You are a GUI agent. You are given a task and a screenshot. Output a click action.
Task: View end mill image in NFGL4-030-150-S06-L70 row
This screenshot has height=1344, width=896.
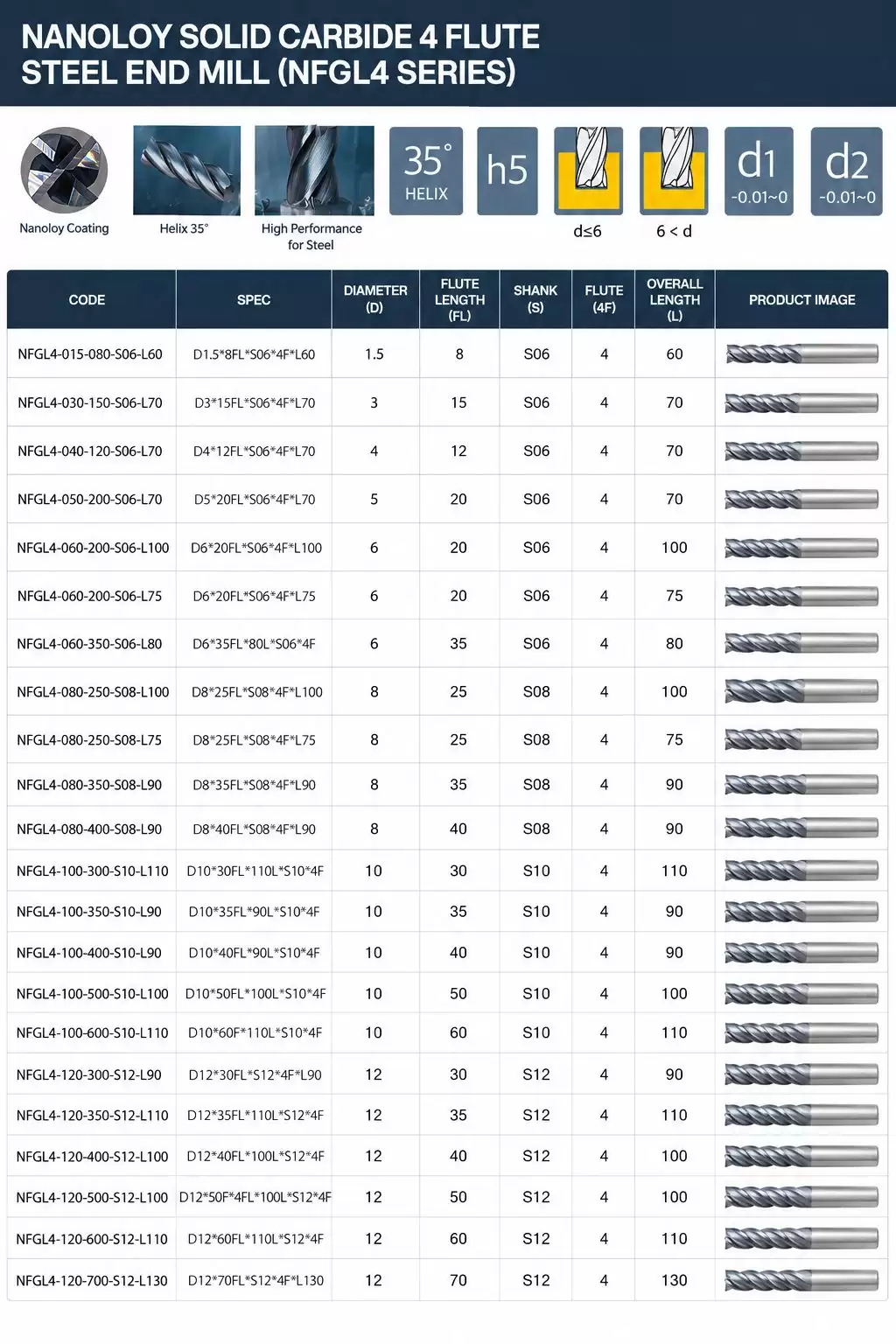click(x=801, y=402)
